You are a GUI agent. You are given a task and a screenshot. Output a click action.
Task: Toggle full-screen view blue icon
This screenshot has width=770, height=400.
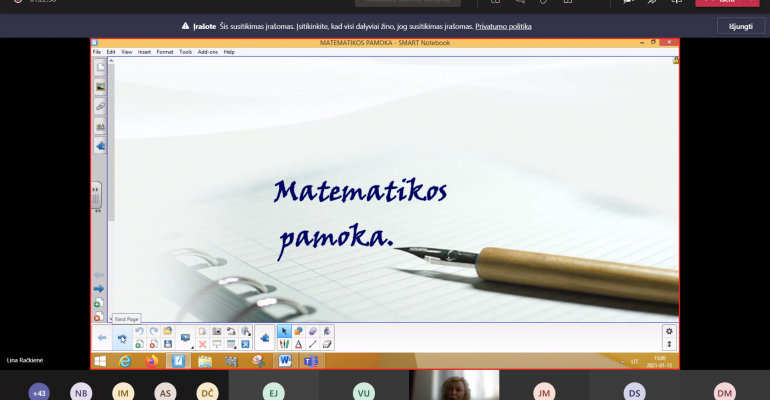pos(246,344)
